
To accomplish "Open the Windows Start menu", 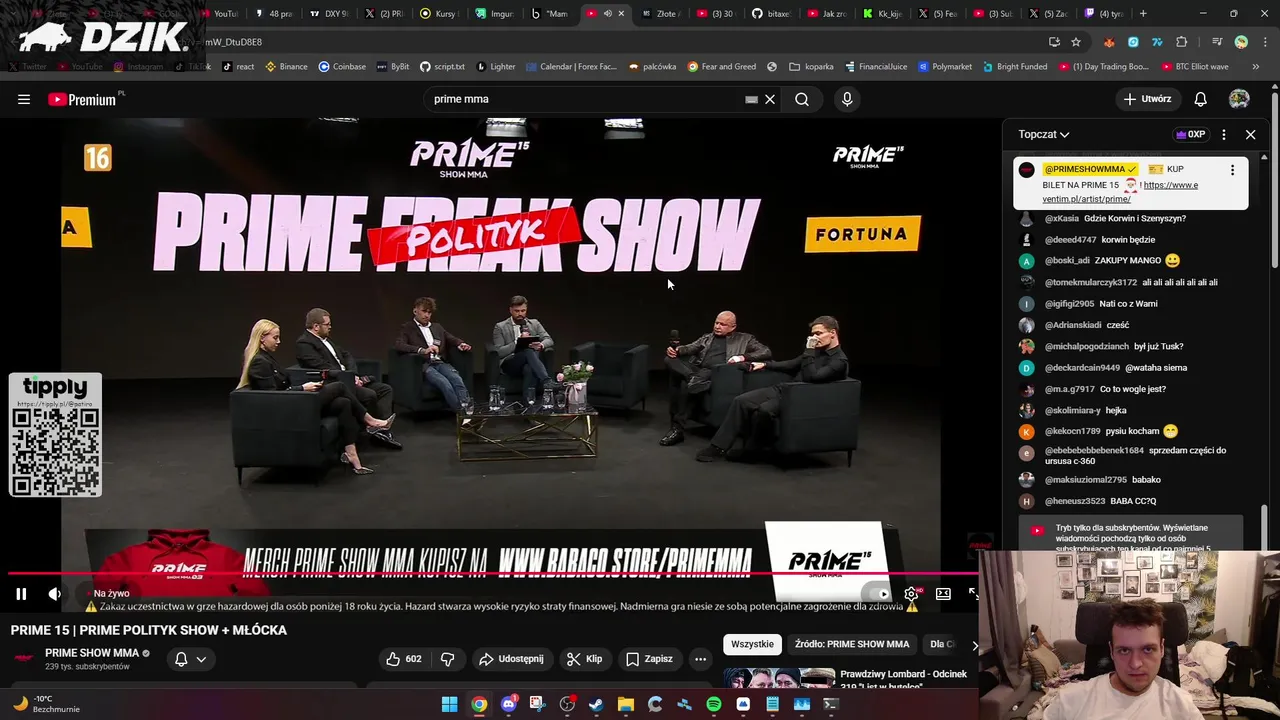I will (450, 704).
